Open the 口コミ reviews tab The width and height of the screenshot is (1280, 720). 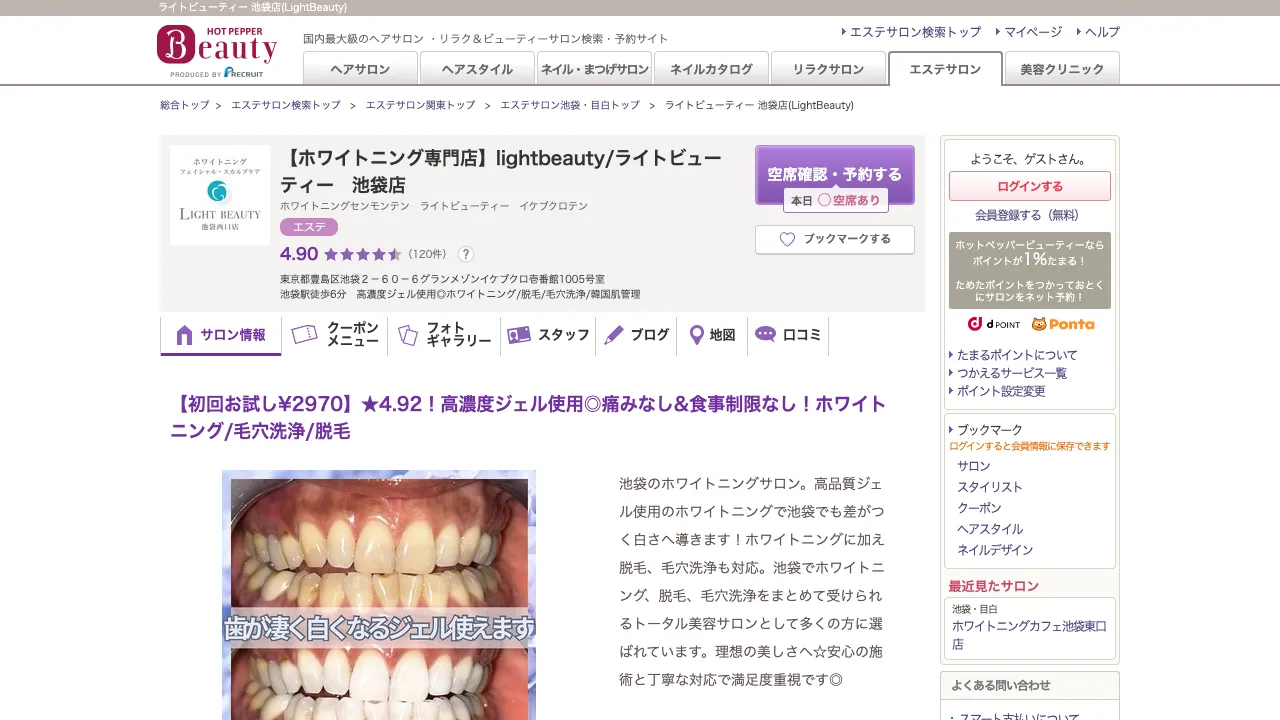(x=788, y=335)
